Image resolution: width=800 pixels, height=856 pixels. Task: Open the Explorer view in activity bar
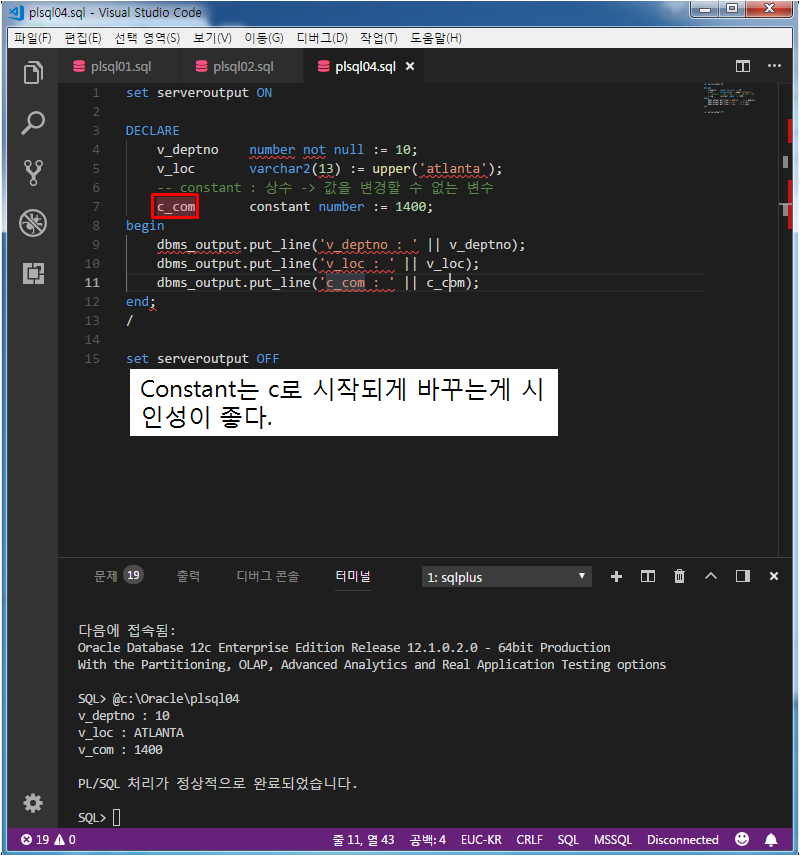click(x=33, y=73)
